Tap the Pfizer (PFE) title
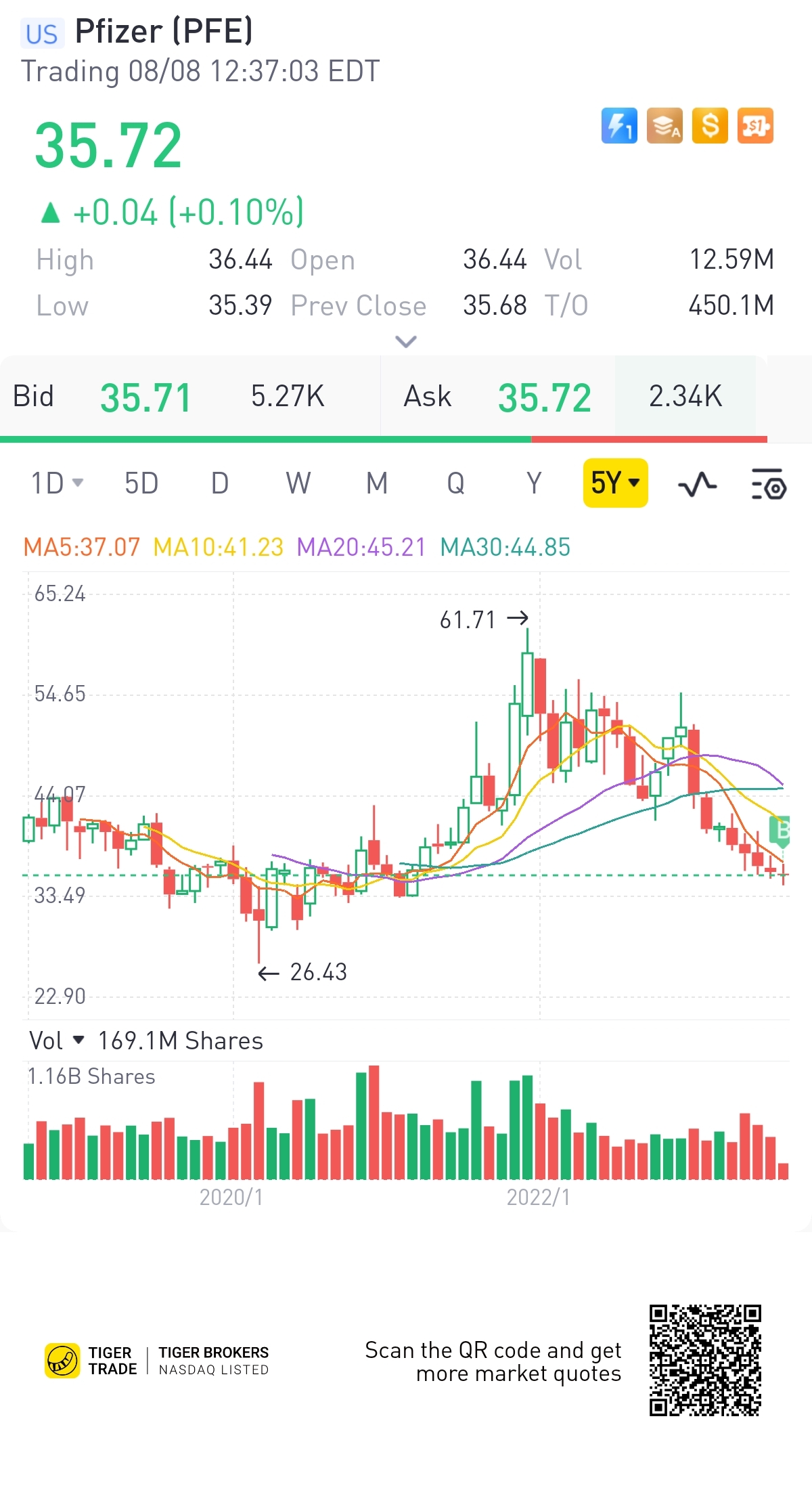The height and width of the screenshot is (1490, 812). click(164, 32)
